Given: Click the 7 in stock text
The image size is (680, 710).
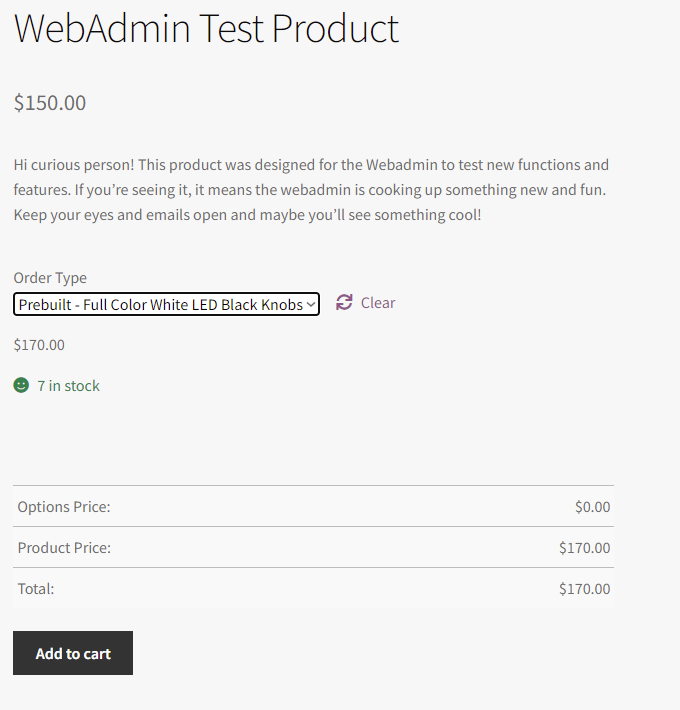Looking at the screenshot, I should (x=68, y=386).
